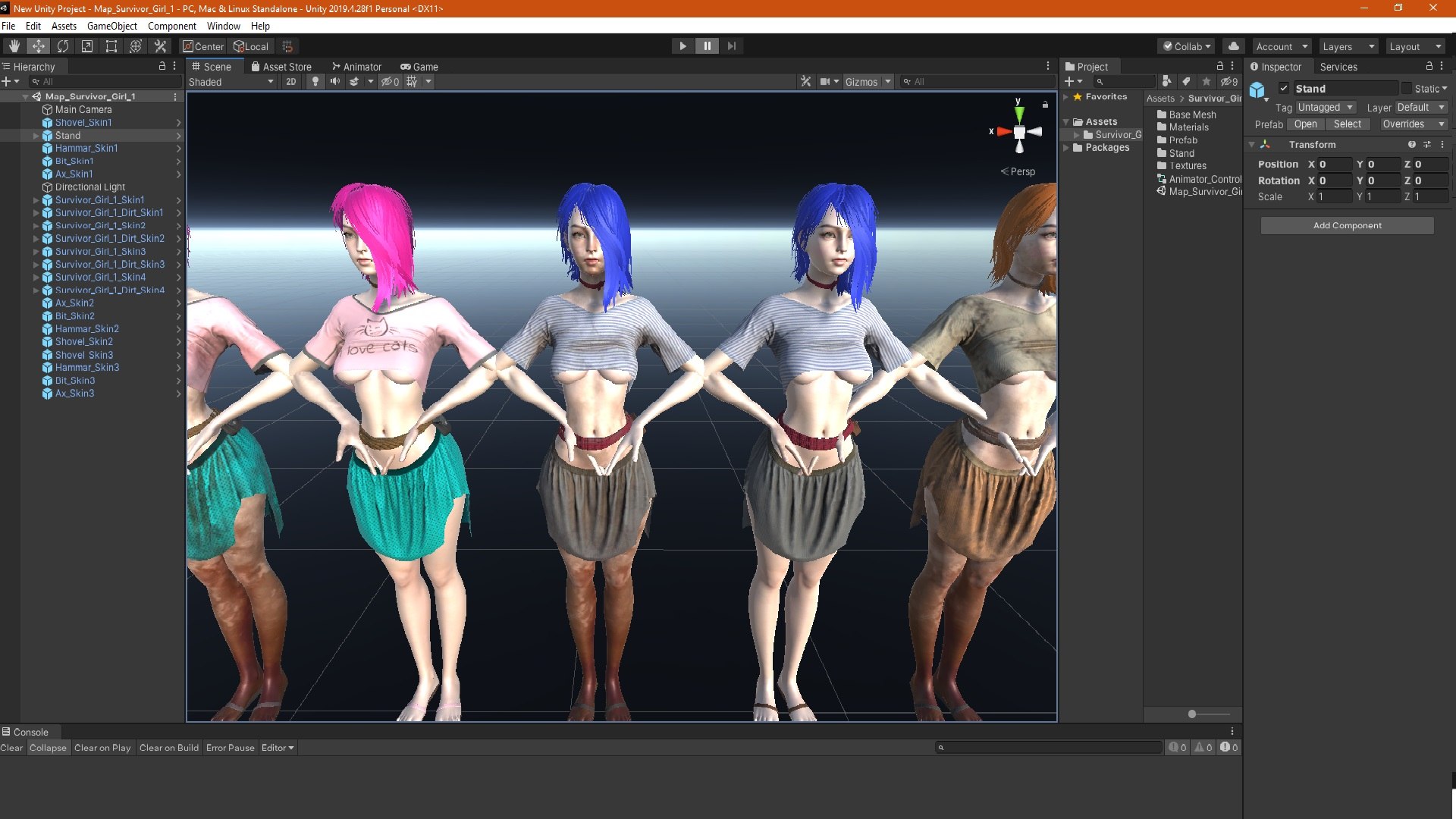Open cloud services icon
This screenshot has width=1456, height=819.
[1234, 46]
